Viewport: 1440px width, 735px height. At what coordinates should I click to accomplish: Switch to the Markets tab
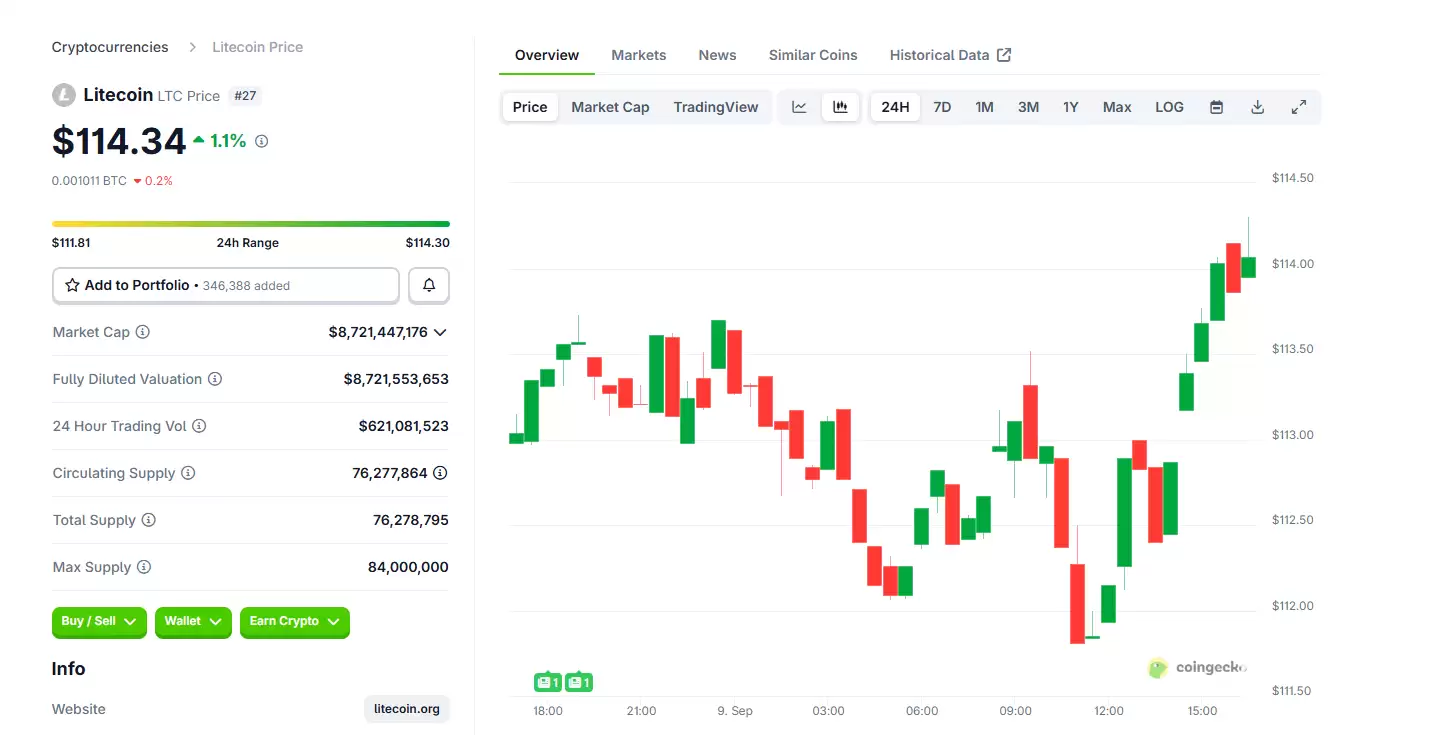pos(638,55)
